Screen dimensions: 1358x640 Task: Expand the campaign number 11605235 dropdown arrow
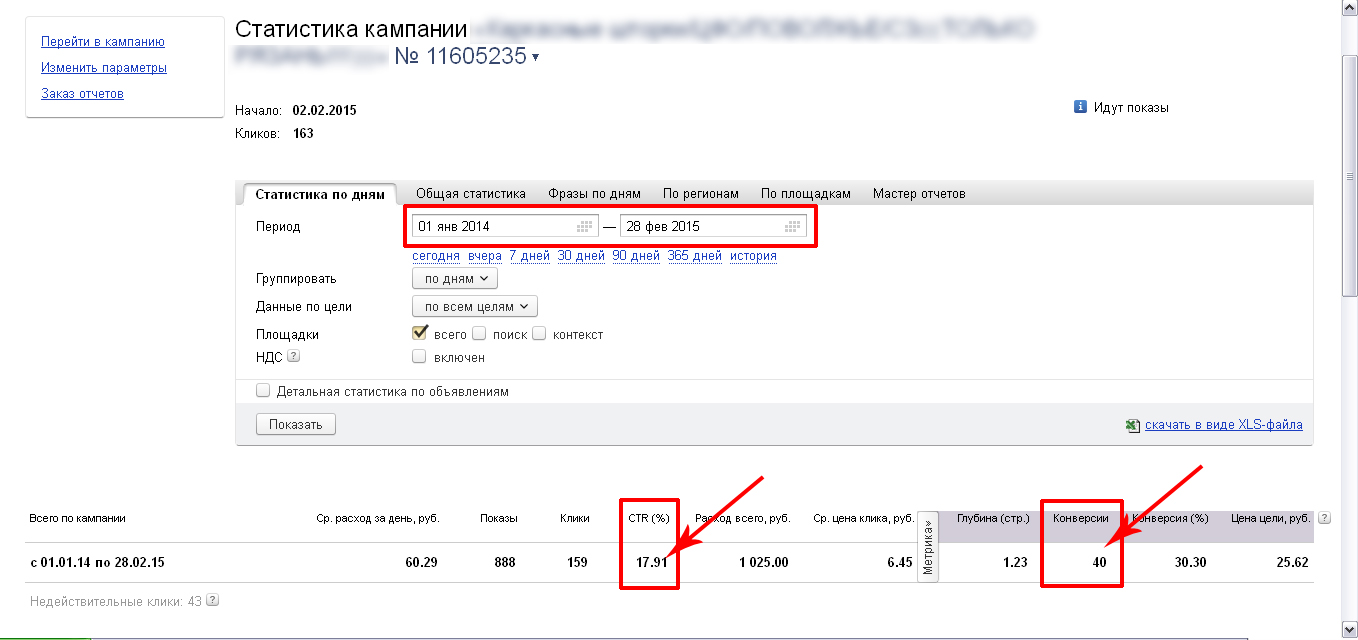[536, 58]
